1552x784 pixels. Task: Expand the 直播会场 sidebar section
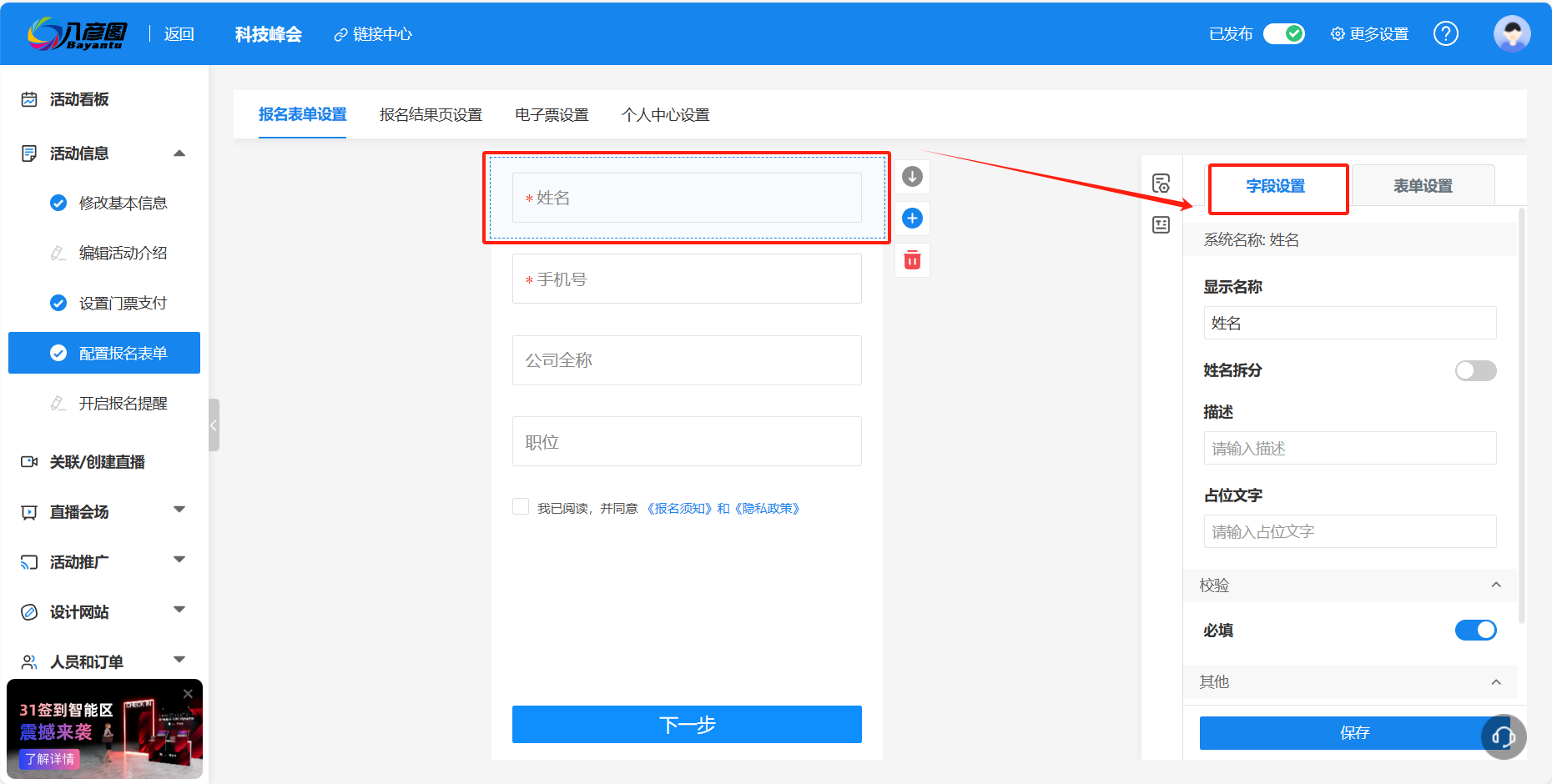coord(179,511)
